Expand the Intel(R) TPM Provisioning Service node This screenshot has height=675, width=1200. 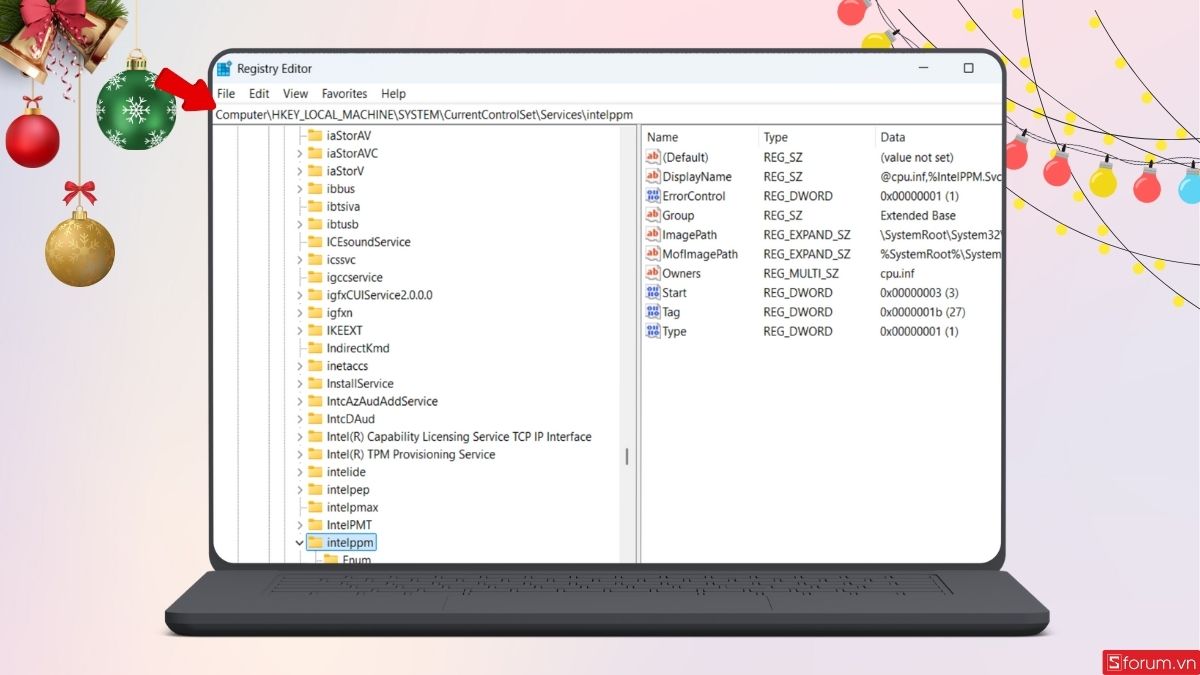pos(300,454)
